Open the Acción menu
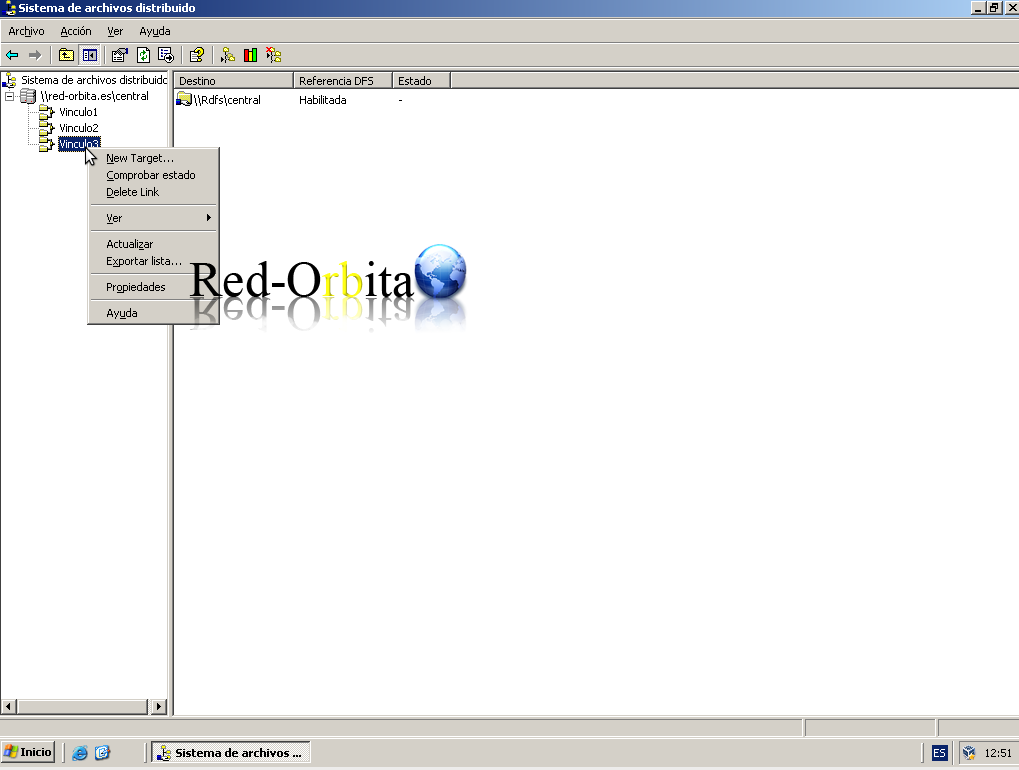Image resolution: width=1019 pixels, height=770 pixels. (x=76, y=31)
